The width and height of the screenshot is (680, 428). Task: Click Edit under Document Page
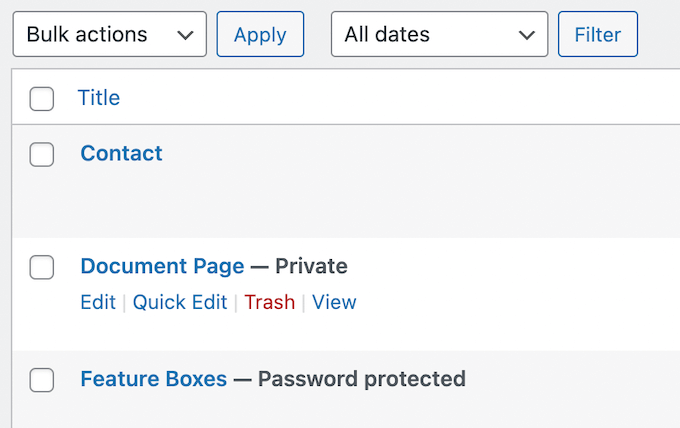point(98,302)
